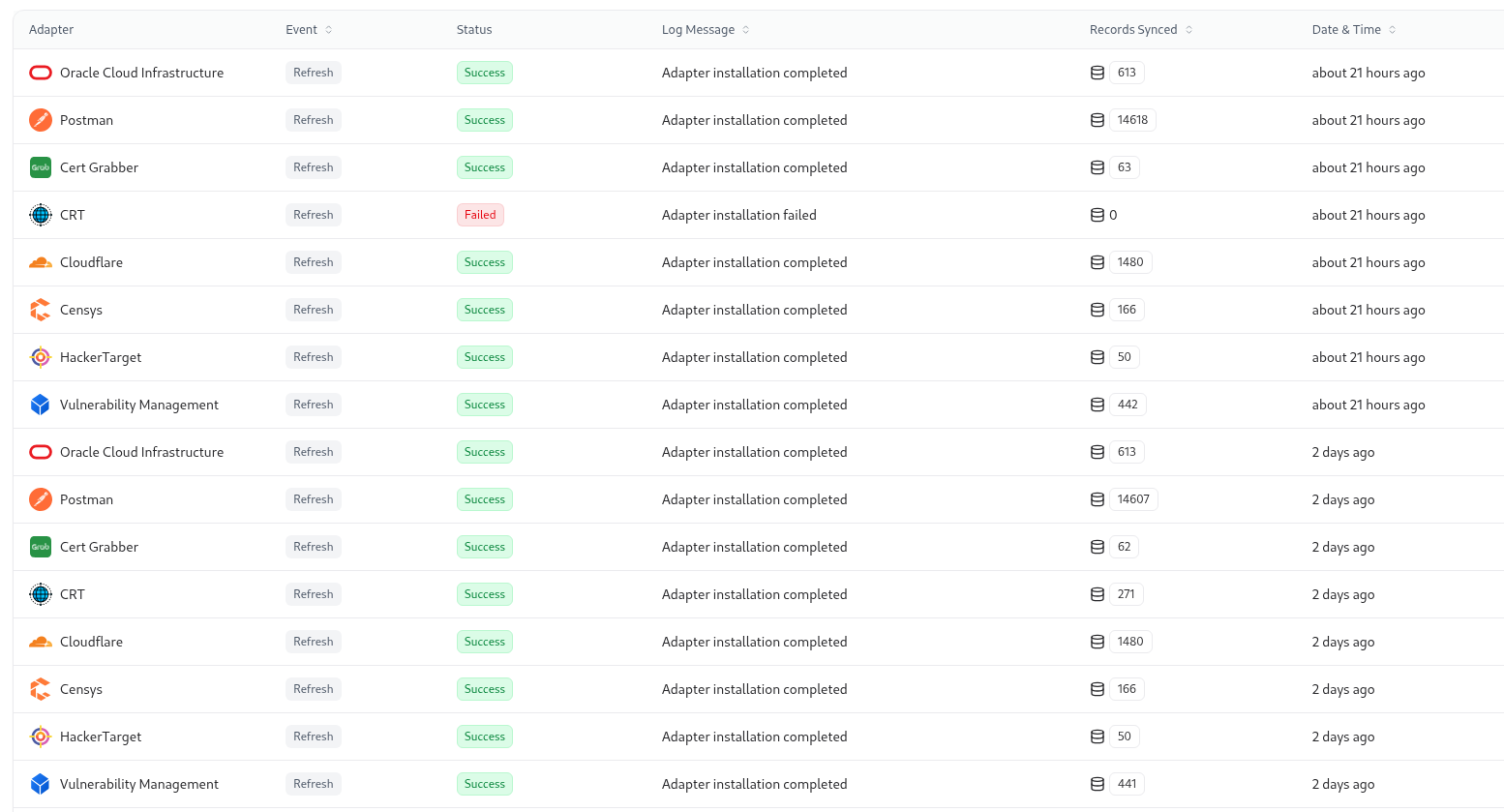The width and height of the screenshot is (1504, 812).
Task: Select the Censys name in the 2 days ago row
Action: point(81,689)
